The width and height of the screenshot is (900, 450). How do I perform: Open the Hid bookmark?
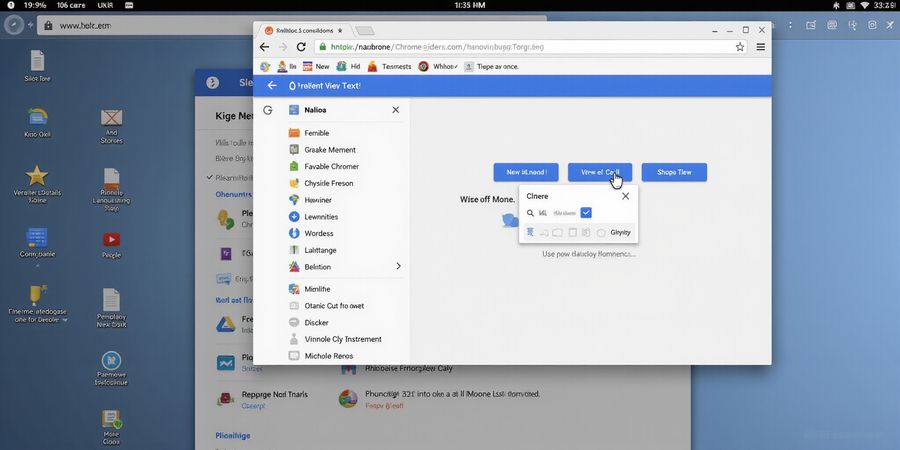coord(348,67)
